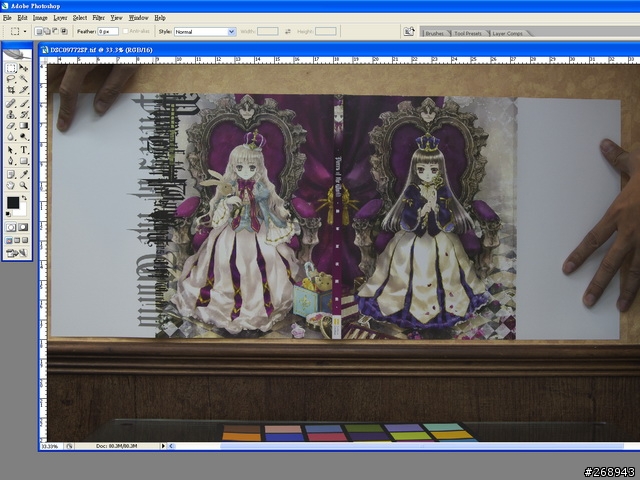Switch to Standard editing mode

click(x=11, y=227)
